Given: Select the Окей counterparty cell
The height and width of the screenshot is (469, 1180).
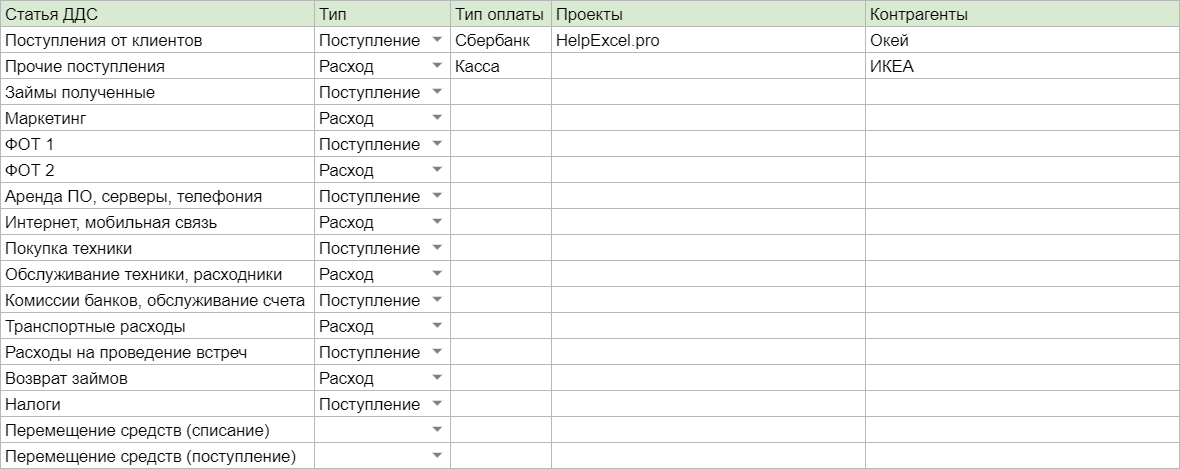Looking at the screenshot, I should (x=1023, y=41).
